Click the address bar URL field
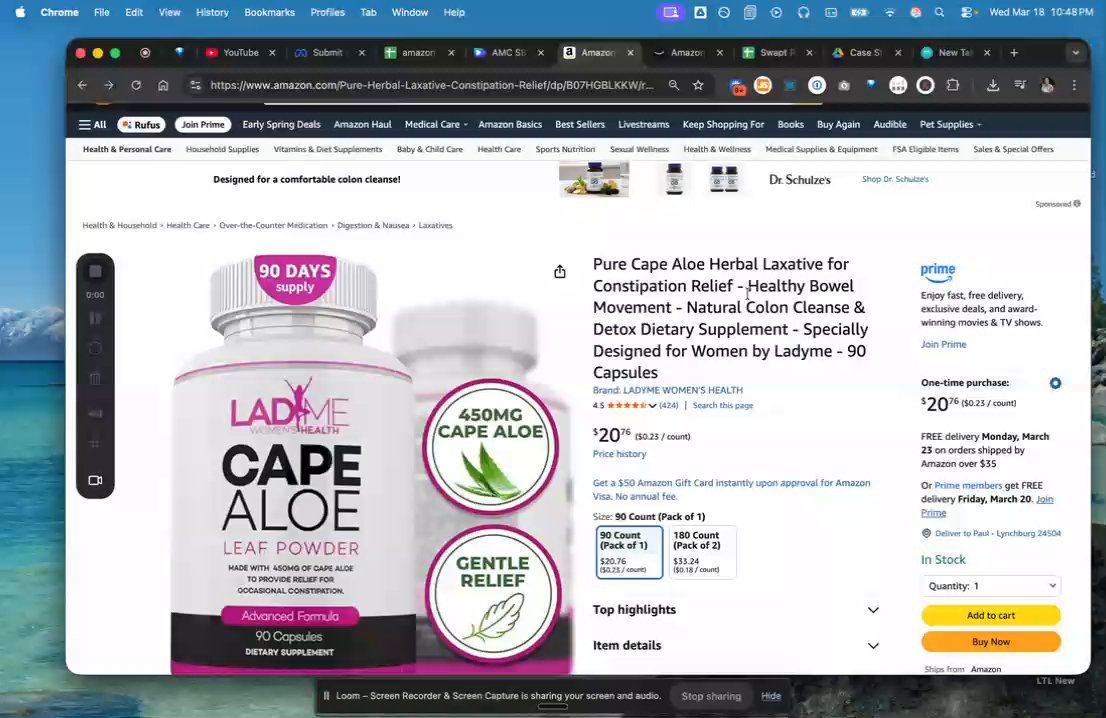 (x=432, y=85)
